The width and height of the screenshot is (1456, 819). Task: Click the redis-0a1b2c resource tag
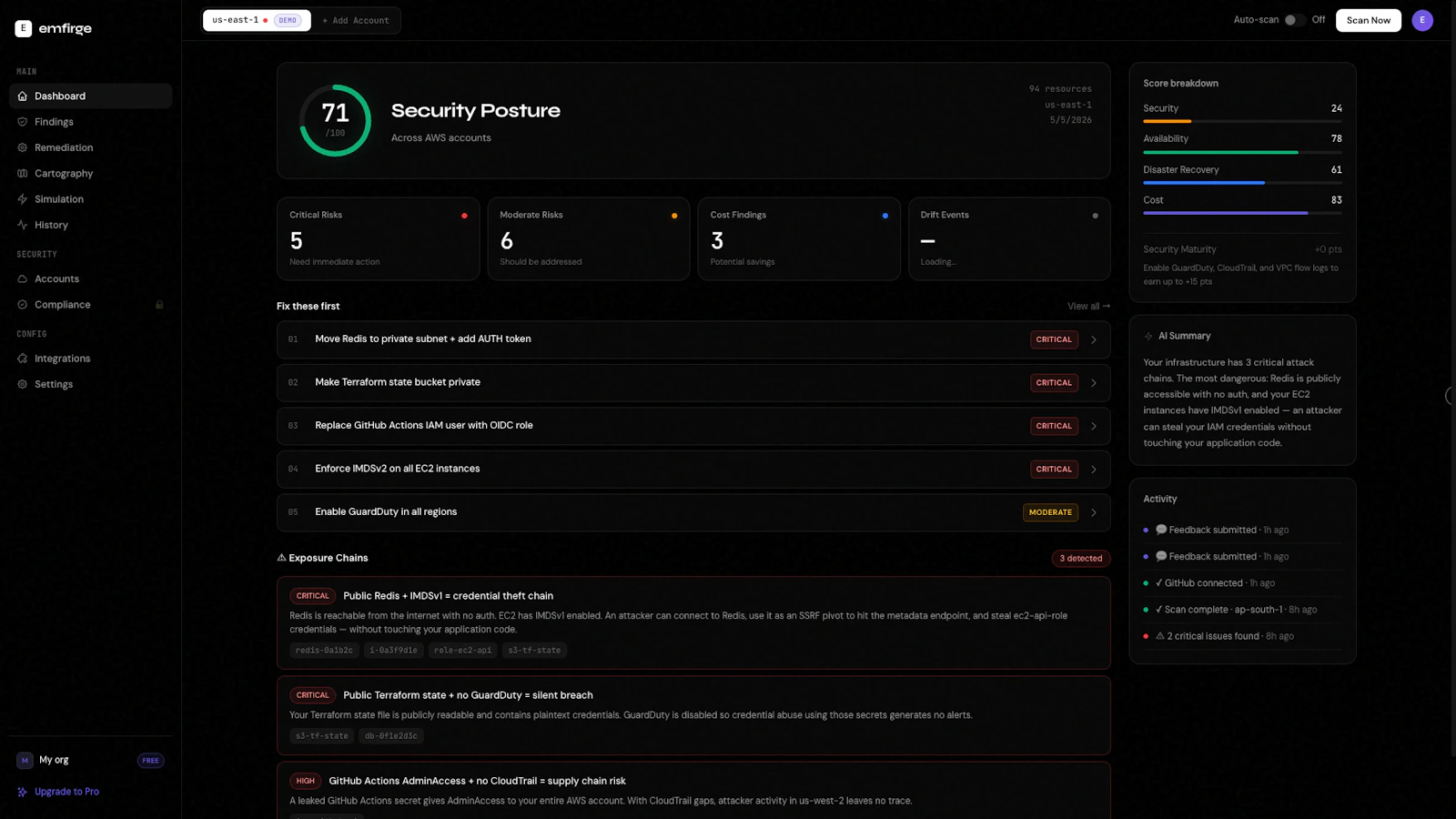[324, 651]
